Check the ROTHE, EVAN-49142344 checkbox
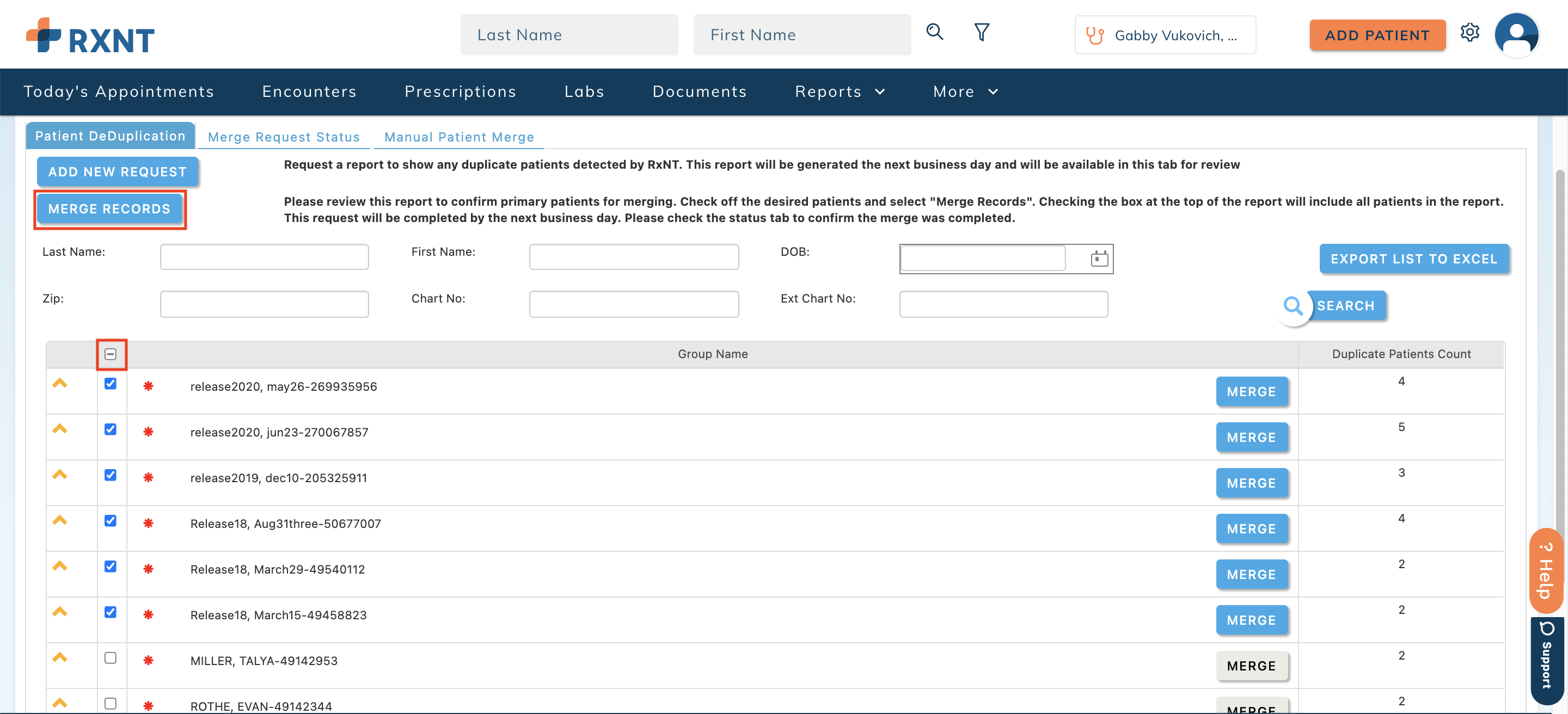 pos(110,703)
